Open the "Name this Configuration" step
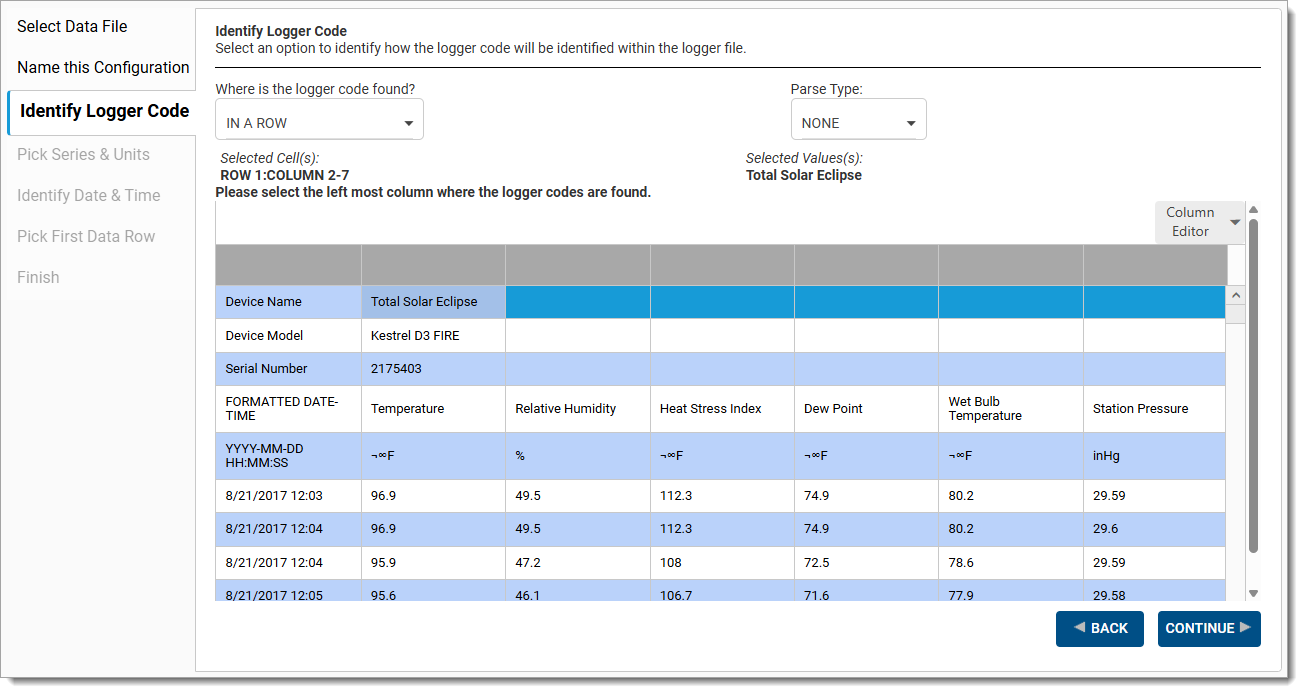1303x693 pixels. click(103, 67)
